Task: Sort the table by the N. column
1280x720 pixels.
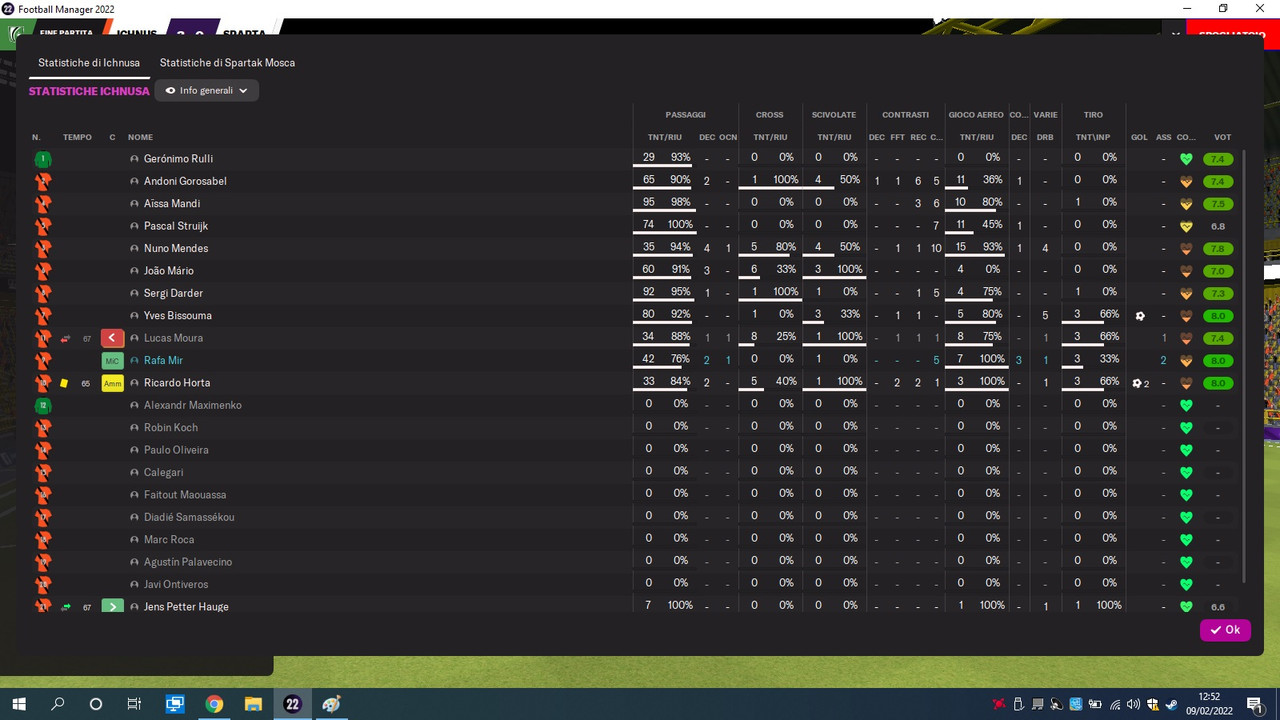Action: coord(36,137)
